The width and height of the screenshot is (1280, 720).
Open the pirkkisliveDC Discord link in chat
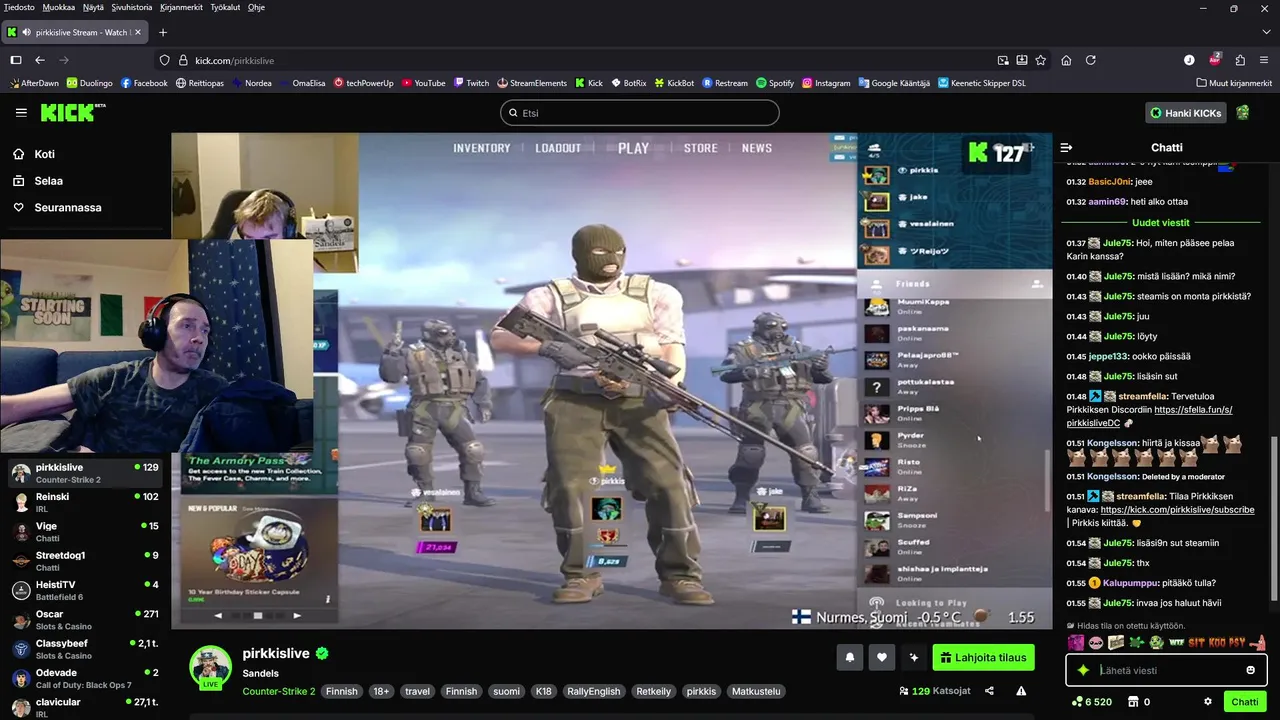click(1149, 416)
